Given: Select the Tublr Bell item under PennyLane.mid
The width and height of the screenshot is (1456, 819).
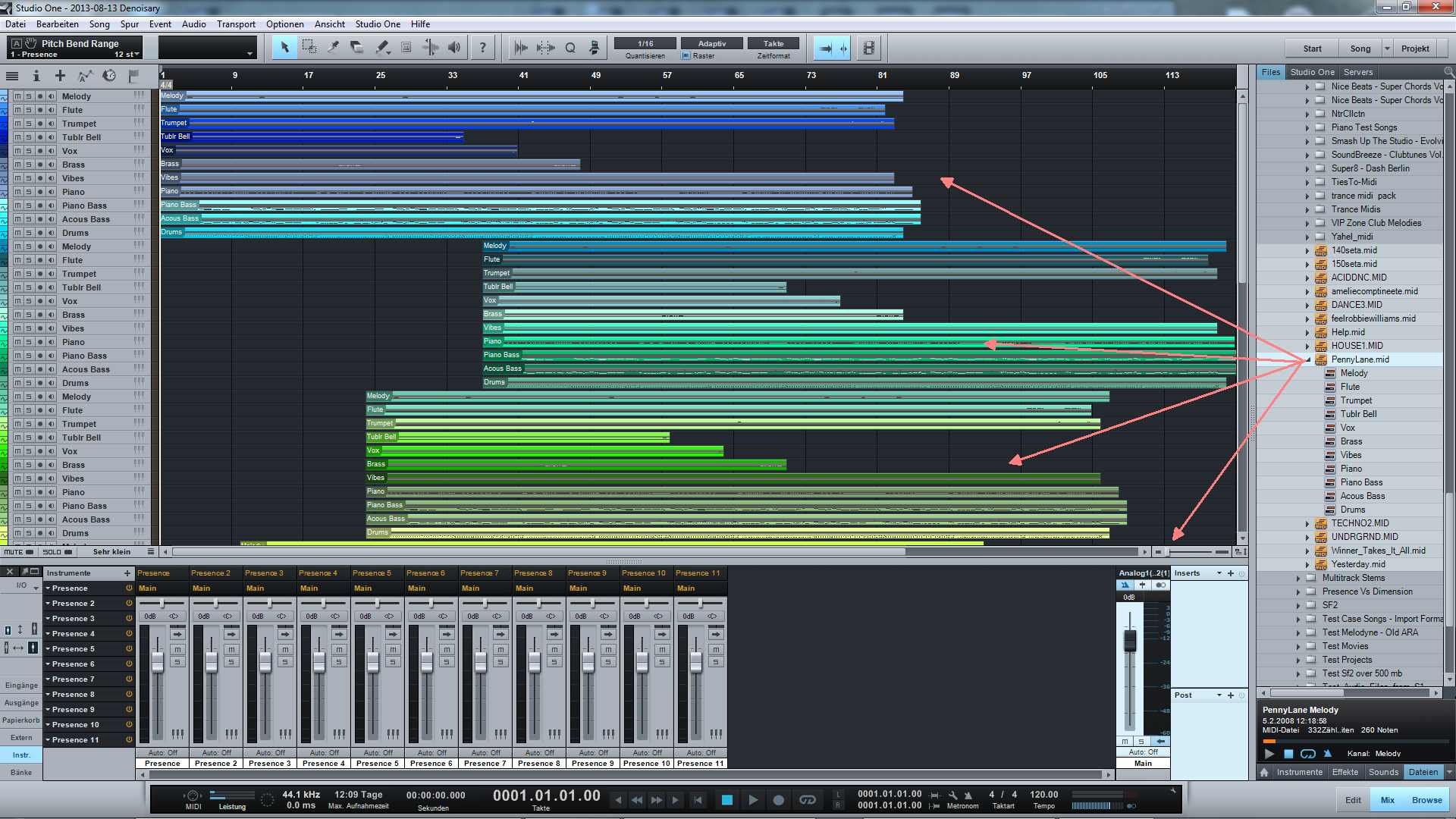Looking at the screenshot, I should click(x=1357, y=414).
